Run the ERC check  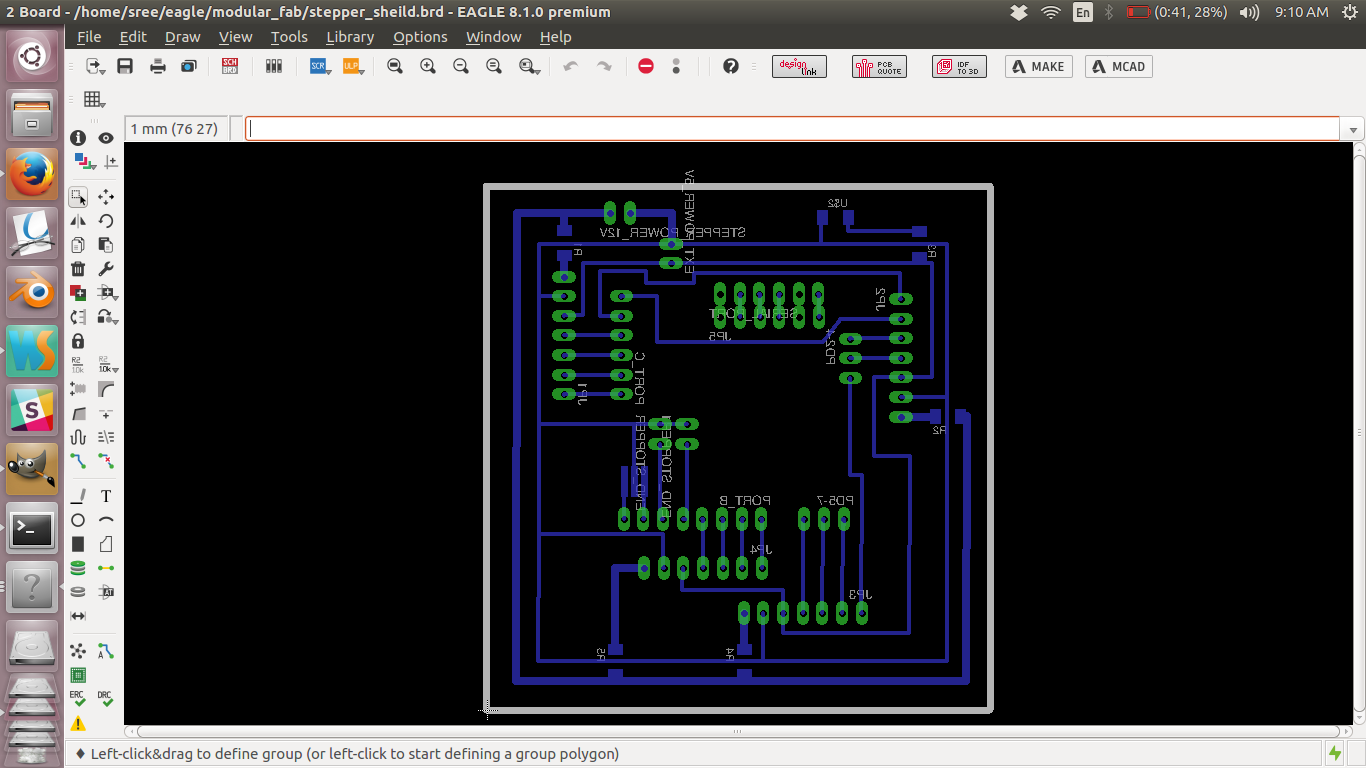coord(78,699)
